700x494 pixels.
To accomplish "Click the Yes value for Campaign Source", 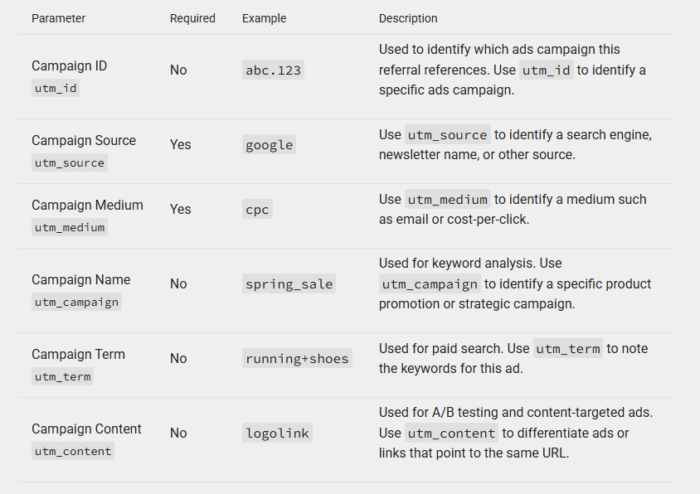I will point(180,145).
